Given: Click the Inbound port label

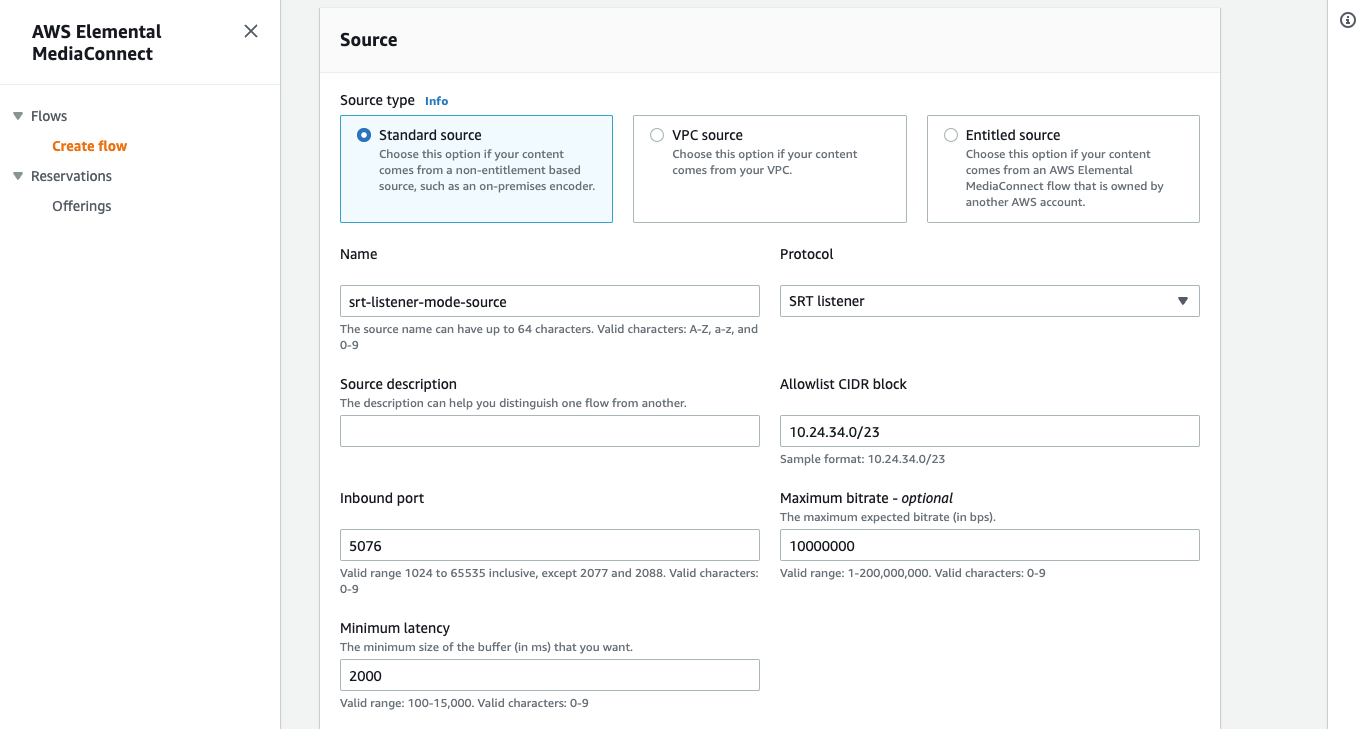Looking at the screenshot, I should coord(382,498).
